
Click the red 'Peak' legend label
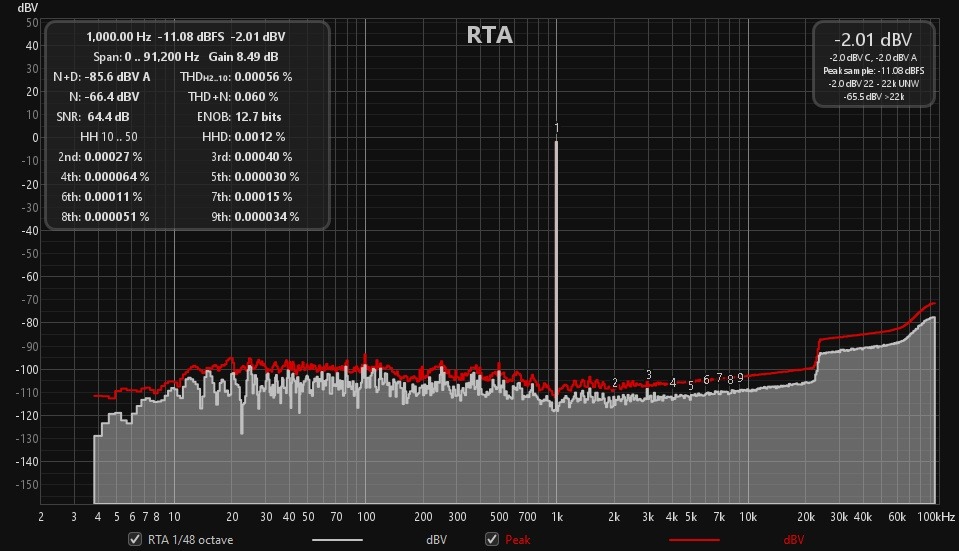coord(517,540)
